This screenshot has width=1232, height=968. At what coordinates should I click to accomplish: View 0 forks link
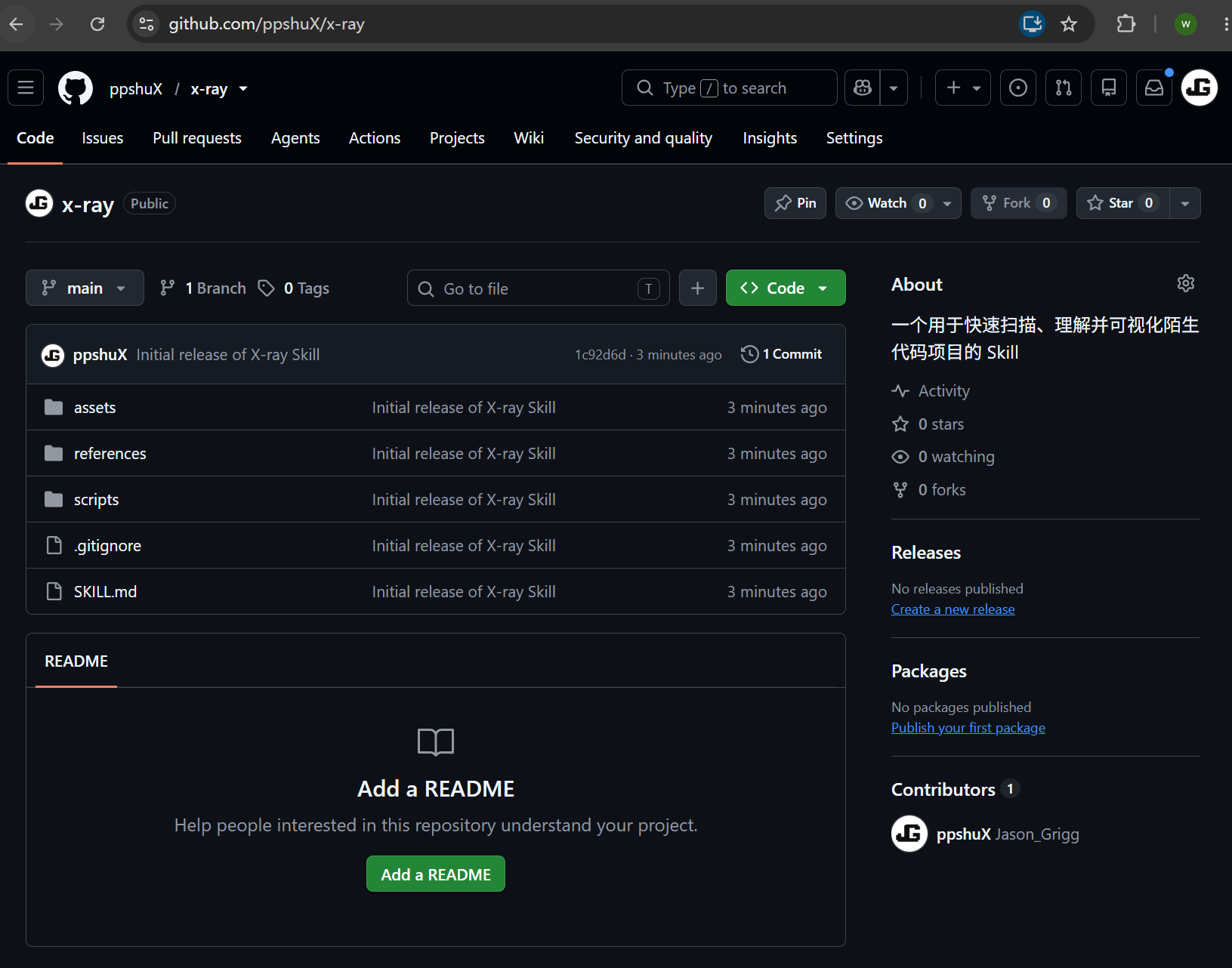point(928,490)
